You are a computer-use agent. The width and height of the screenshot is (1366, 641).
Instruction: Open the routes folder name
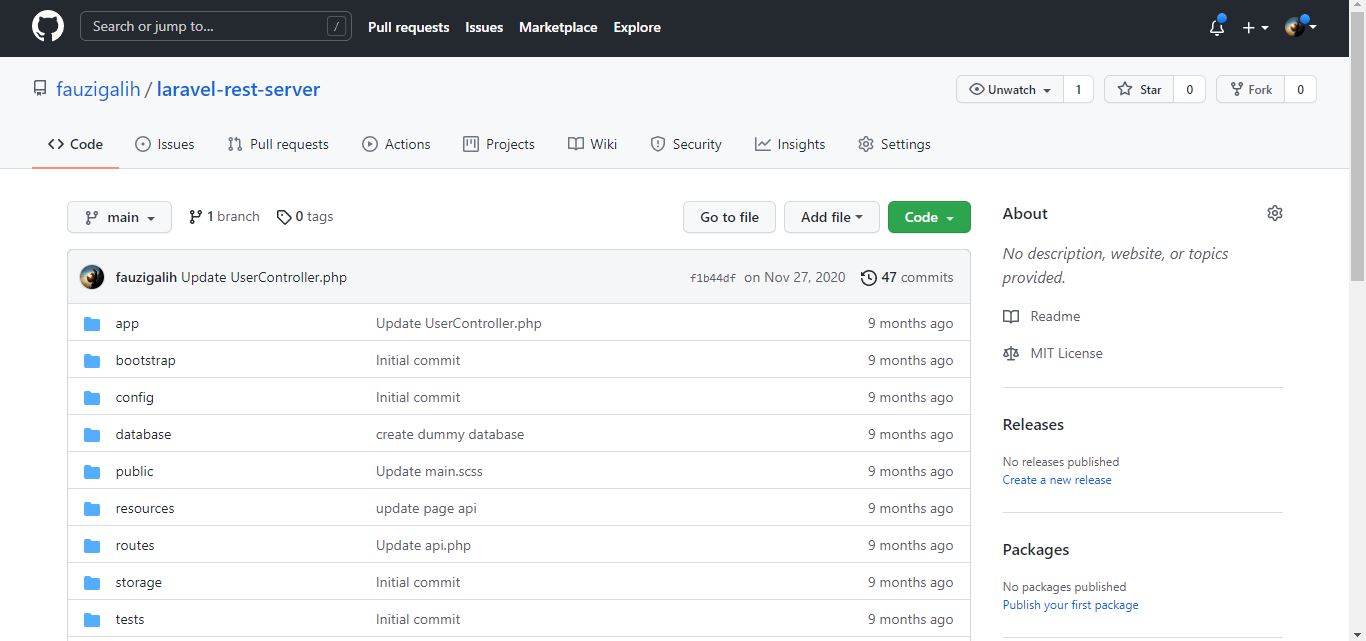[x=135, y=545]
